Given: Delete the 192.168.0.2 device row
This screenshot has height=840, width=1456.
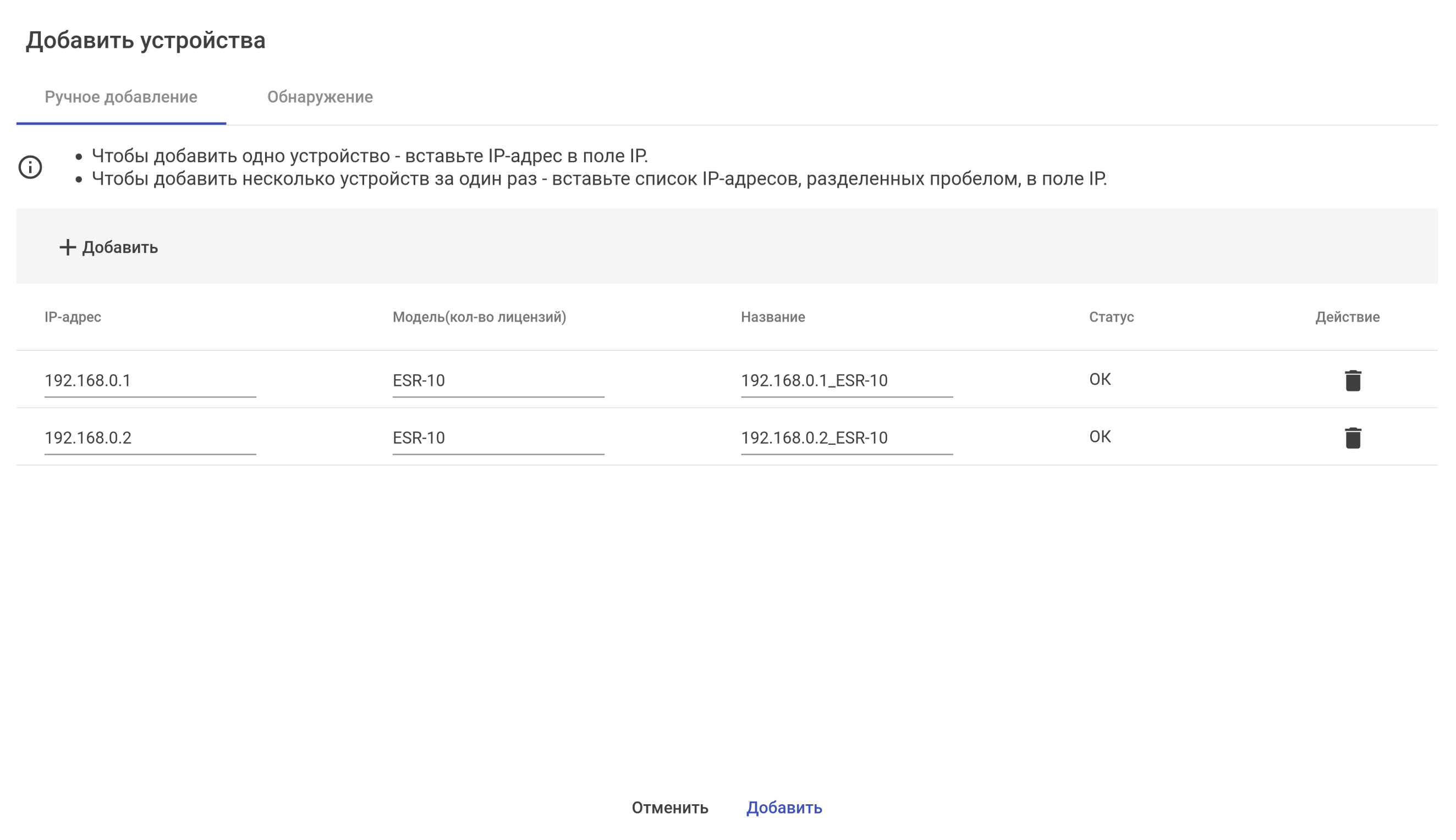Looking at the screenshot, I should 1352,438.
